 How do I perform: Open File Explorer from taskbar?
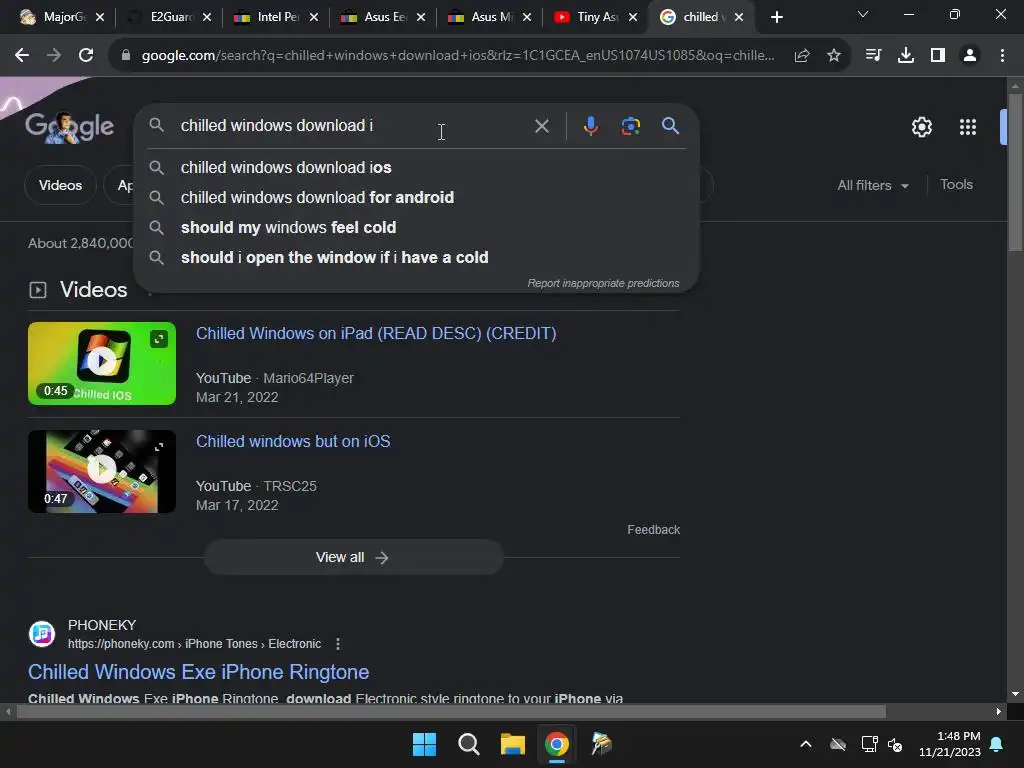tap(513, 744)
